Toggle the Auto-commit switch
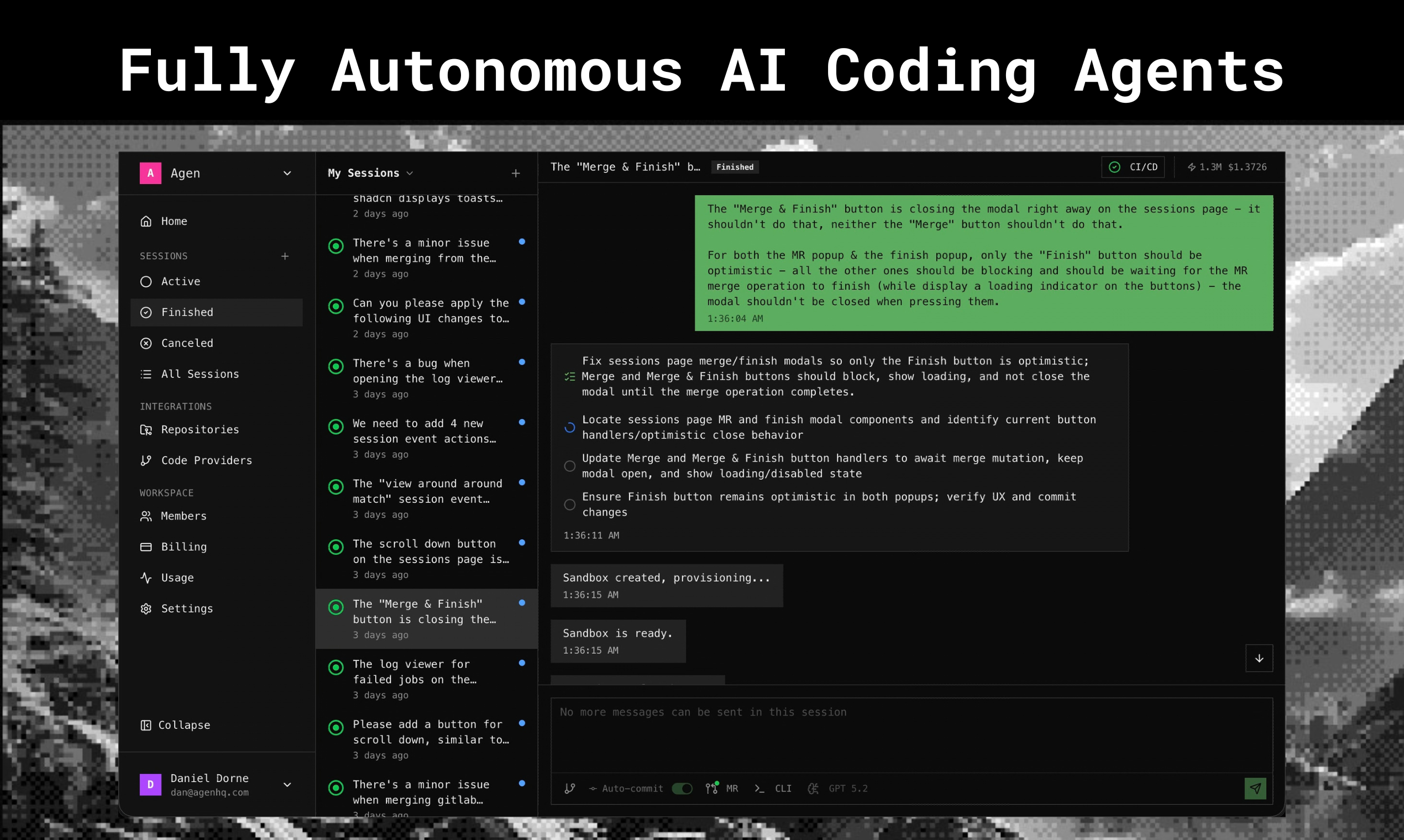Image resolution: width=1404 pixels, height=840 pixels. pos(682,788)
